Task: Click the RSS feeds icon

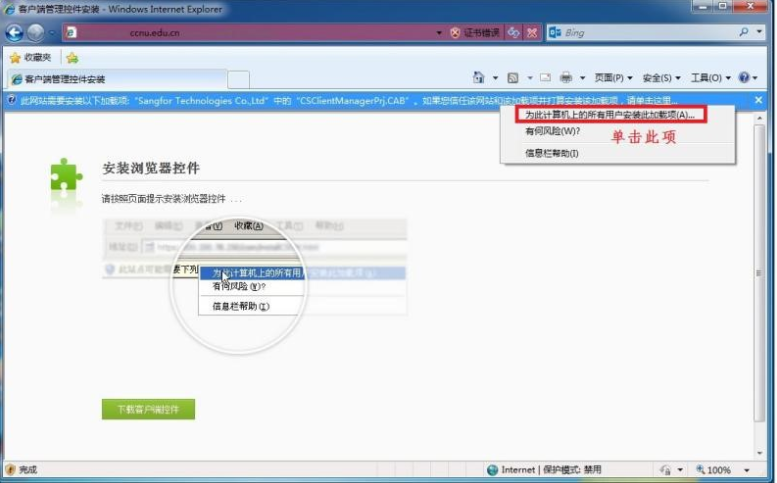Action: pyautogui.click(x=513, y=78)
